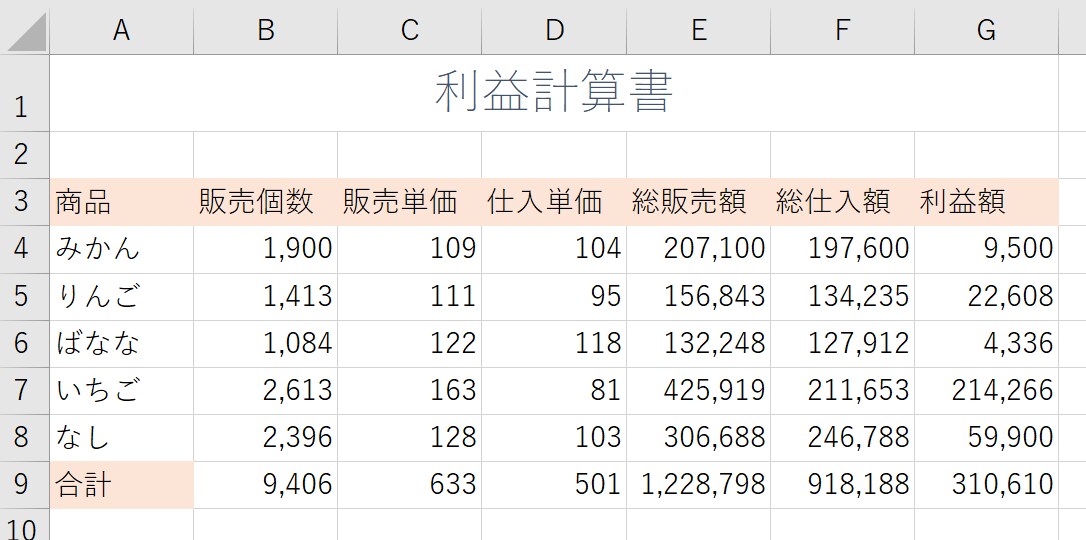This screenshot has width=1086, height=540.
Task: Select row 8 header
Action: point(25,438)
